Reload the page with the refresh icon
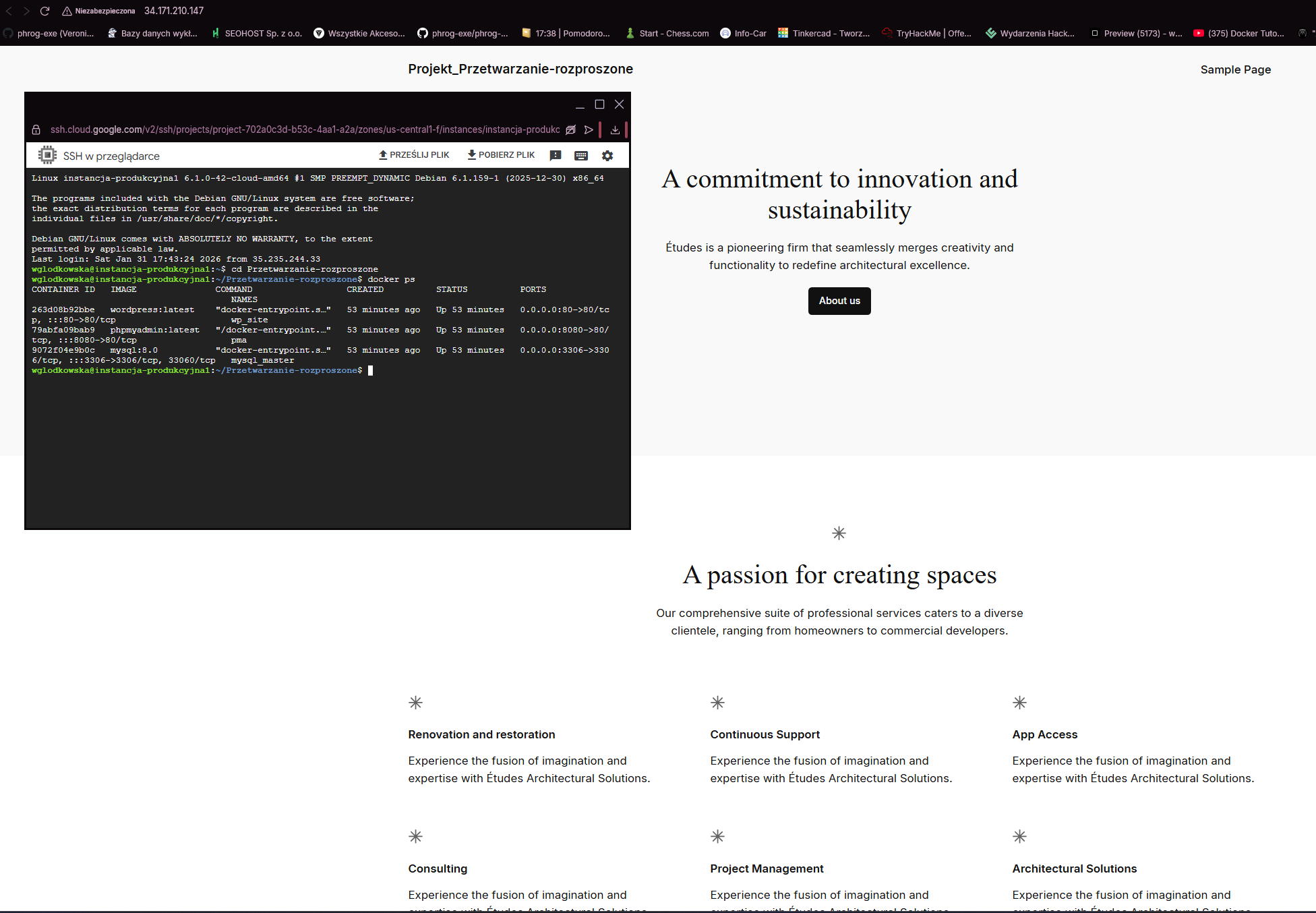 point(44,11)
